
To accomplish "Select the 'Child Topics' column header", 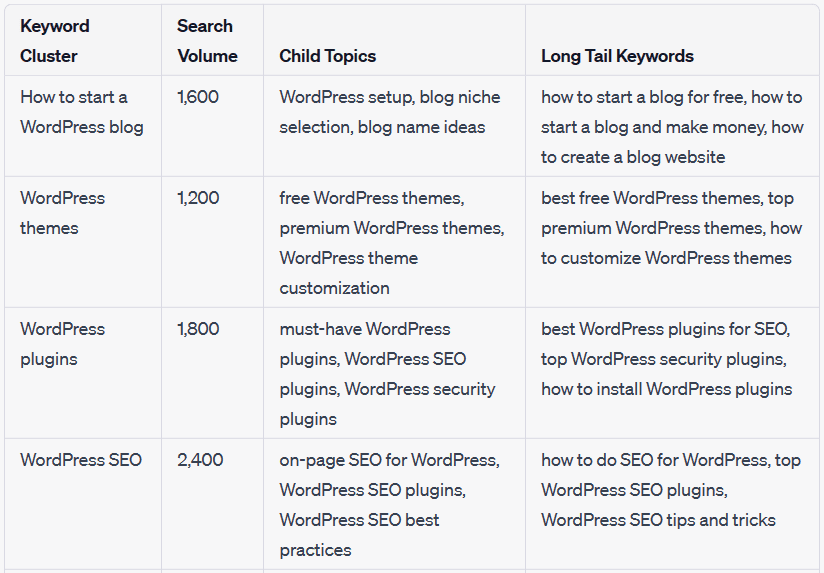I will click(x=395, y=40).
